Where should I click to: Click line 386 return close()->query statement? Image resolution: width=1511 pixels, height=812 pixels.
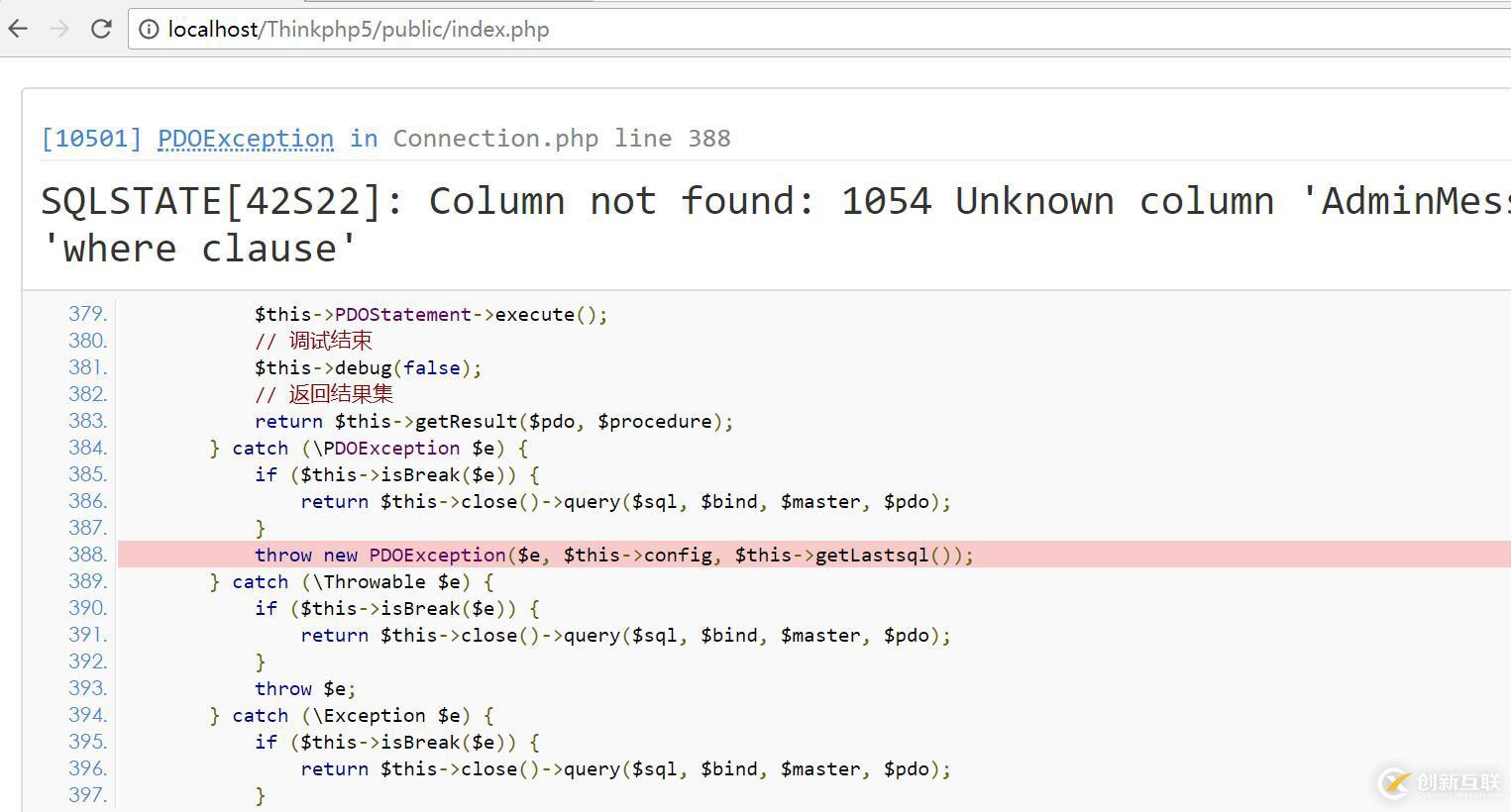click(x=625, y=502)
